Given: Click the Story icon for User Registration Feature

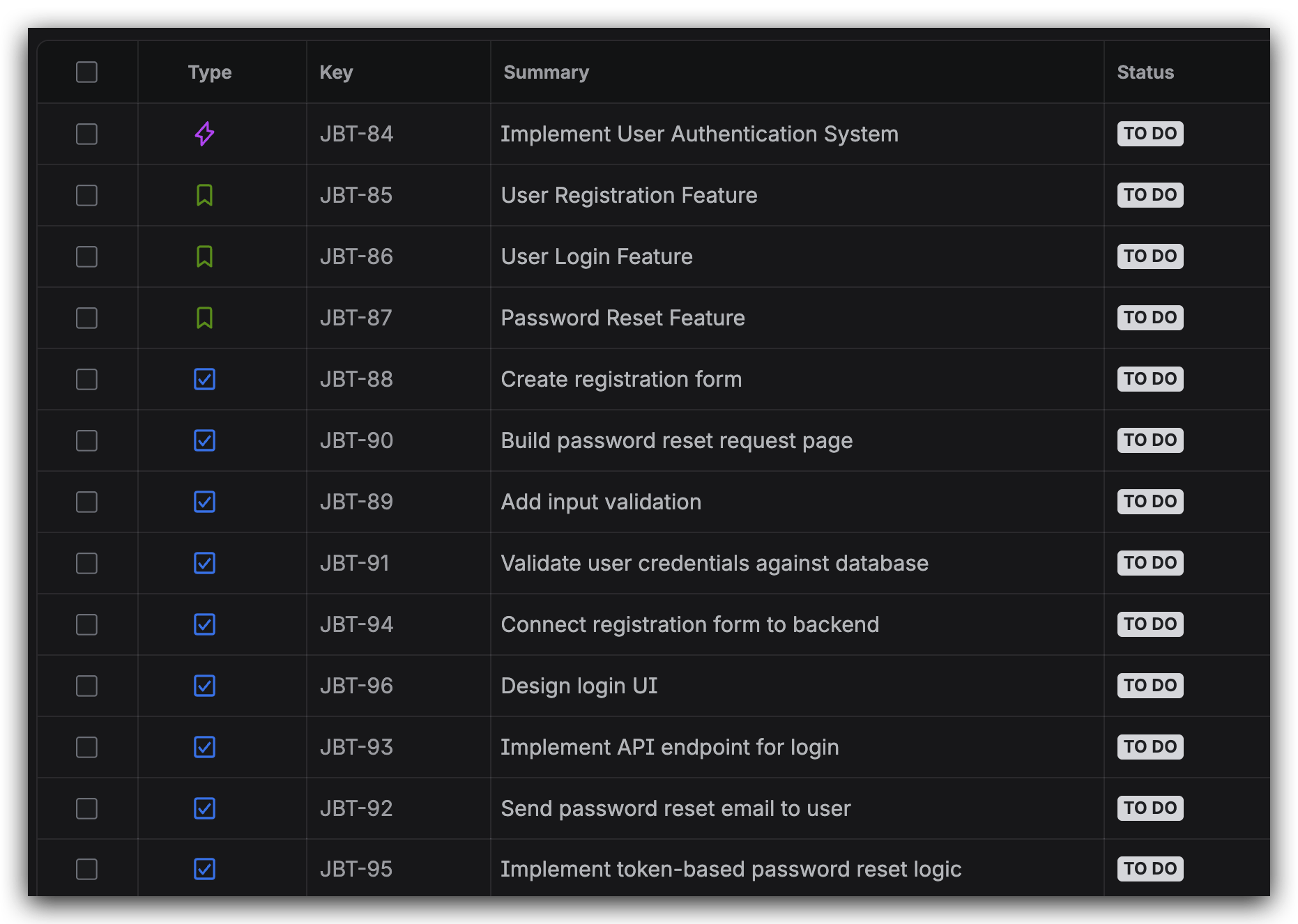Looking at the screenshot, I should pyautogui.click(x=204, y=195).
